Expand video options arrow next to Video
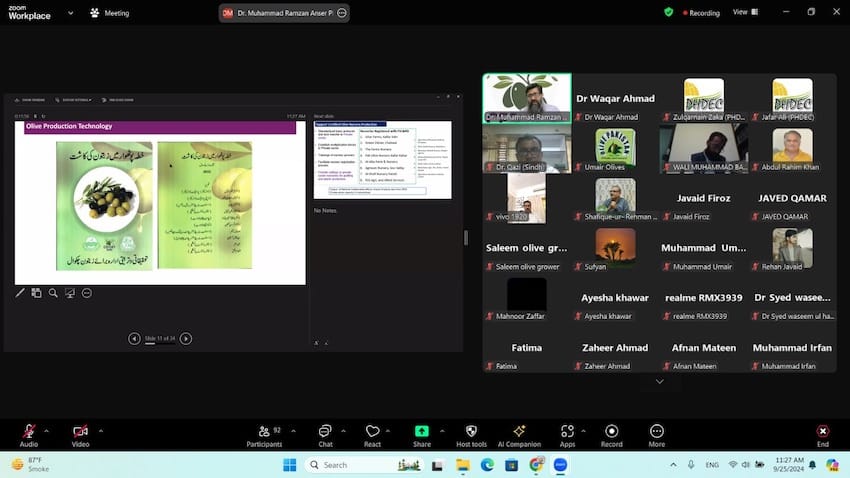850x478 pixels. pos(100,429)
